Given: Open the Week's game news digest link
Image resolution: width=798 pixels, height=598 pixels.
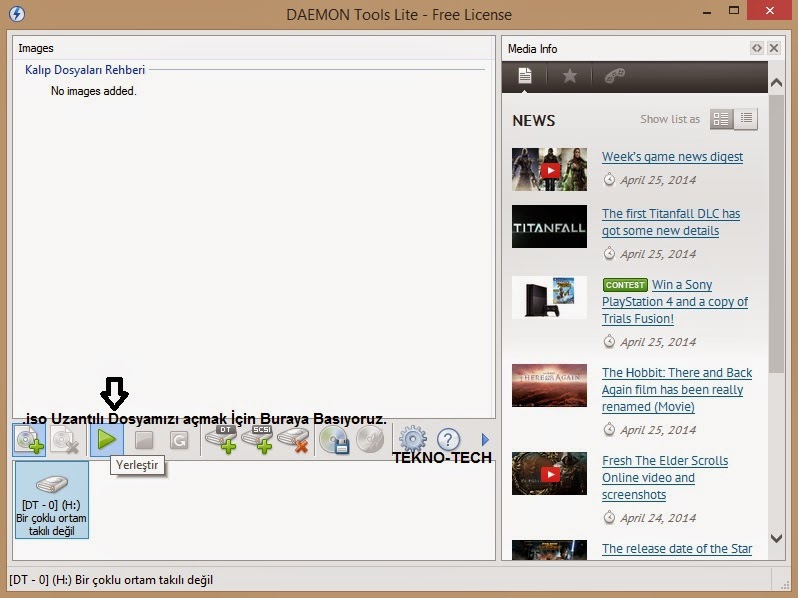Looking at the screenshot, I should tap(672, 157).
